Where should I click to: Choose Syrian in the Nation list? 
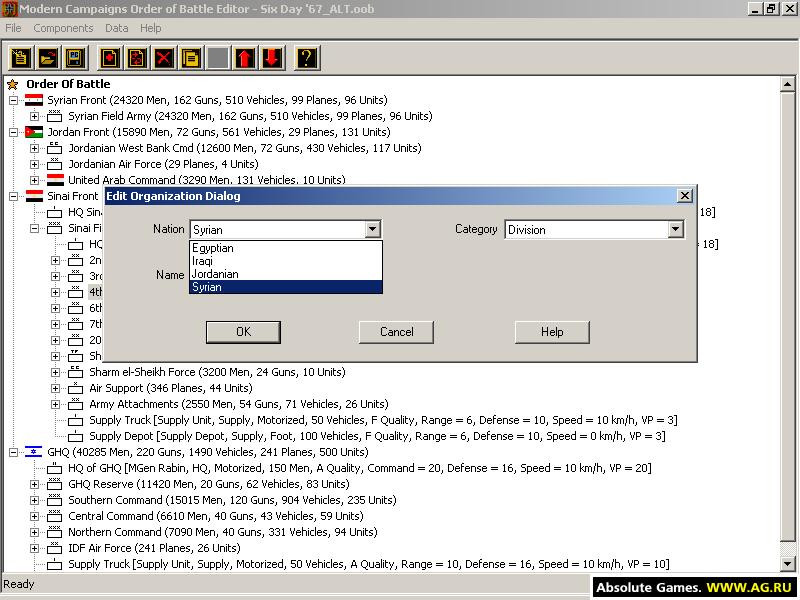pyautogui.click(x=286, y=287)
